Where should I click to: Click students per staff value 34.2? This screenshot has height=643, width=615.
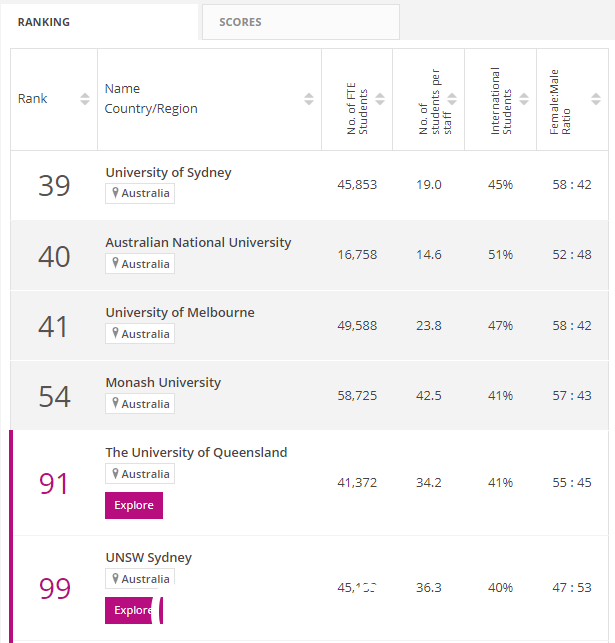coord(429,483)
